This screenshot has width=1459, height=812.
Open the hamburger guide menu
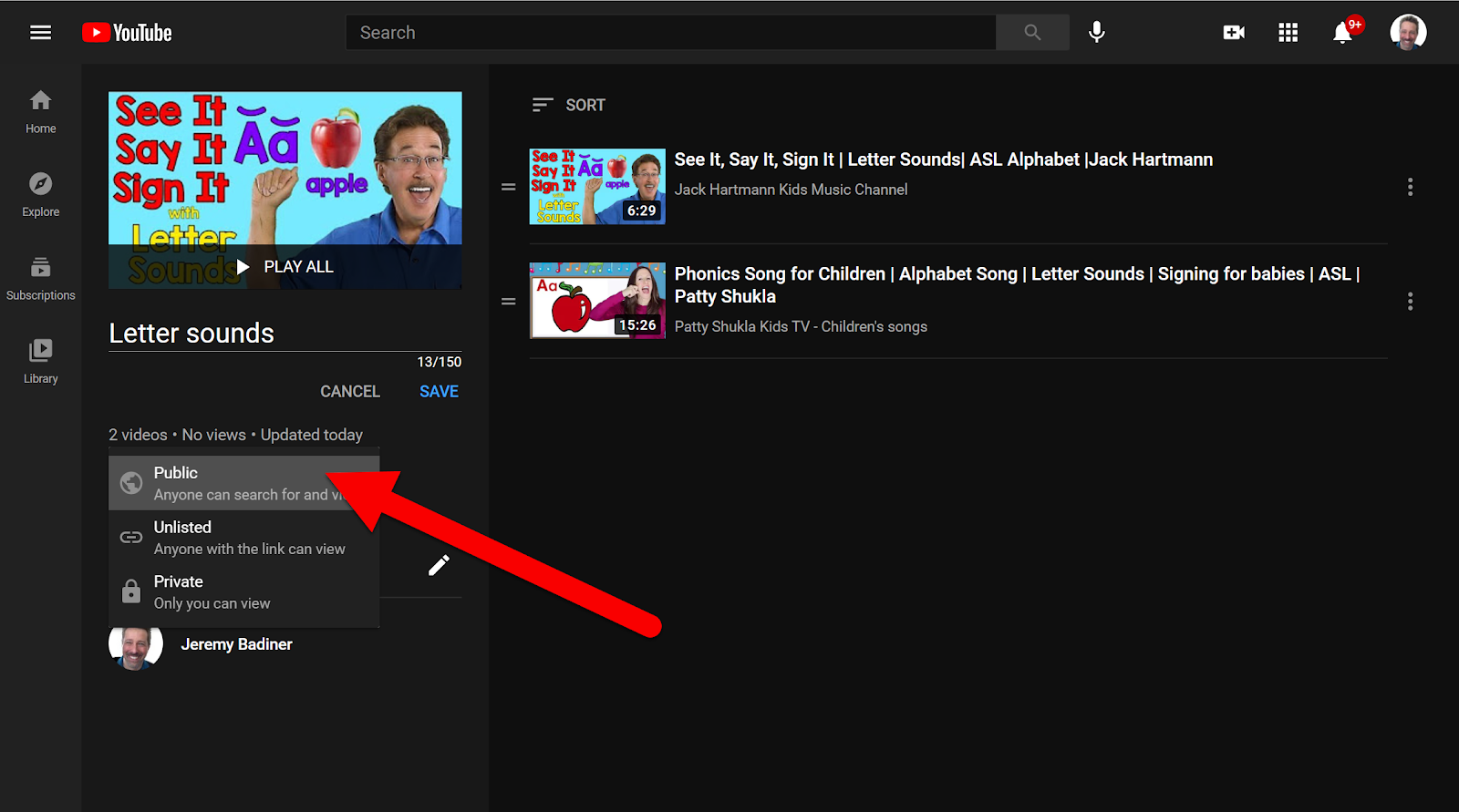pos(40,33)
